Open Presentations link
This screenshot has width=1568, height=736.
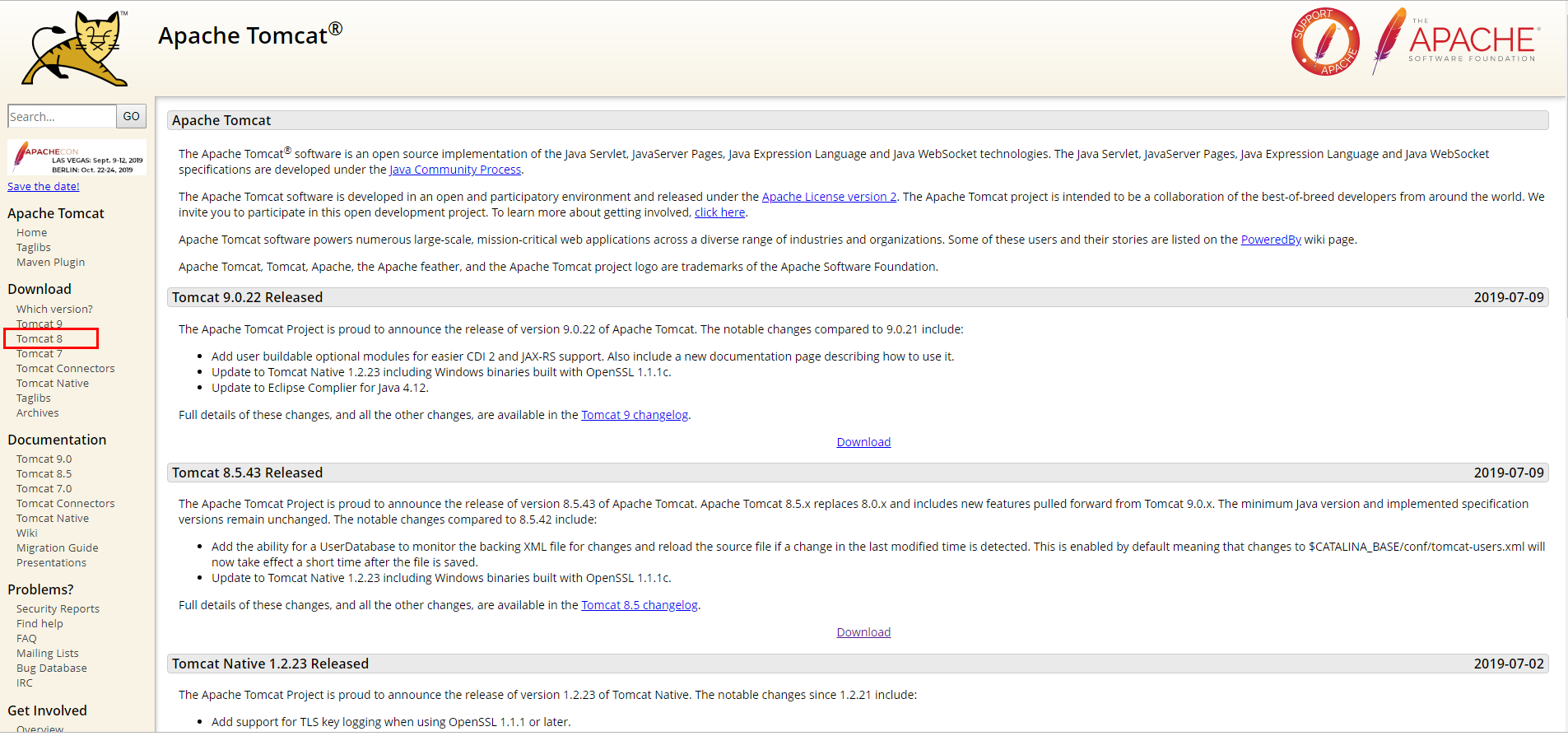click(x=51, y=563)
